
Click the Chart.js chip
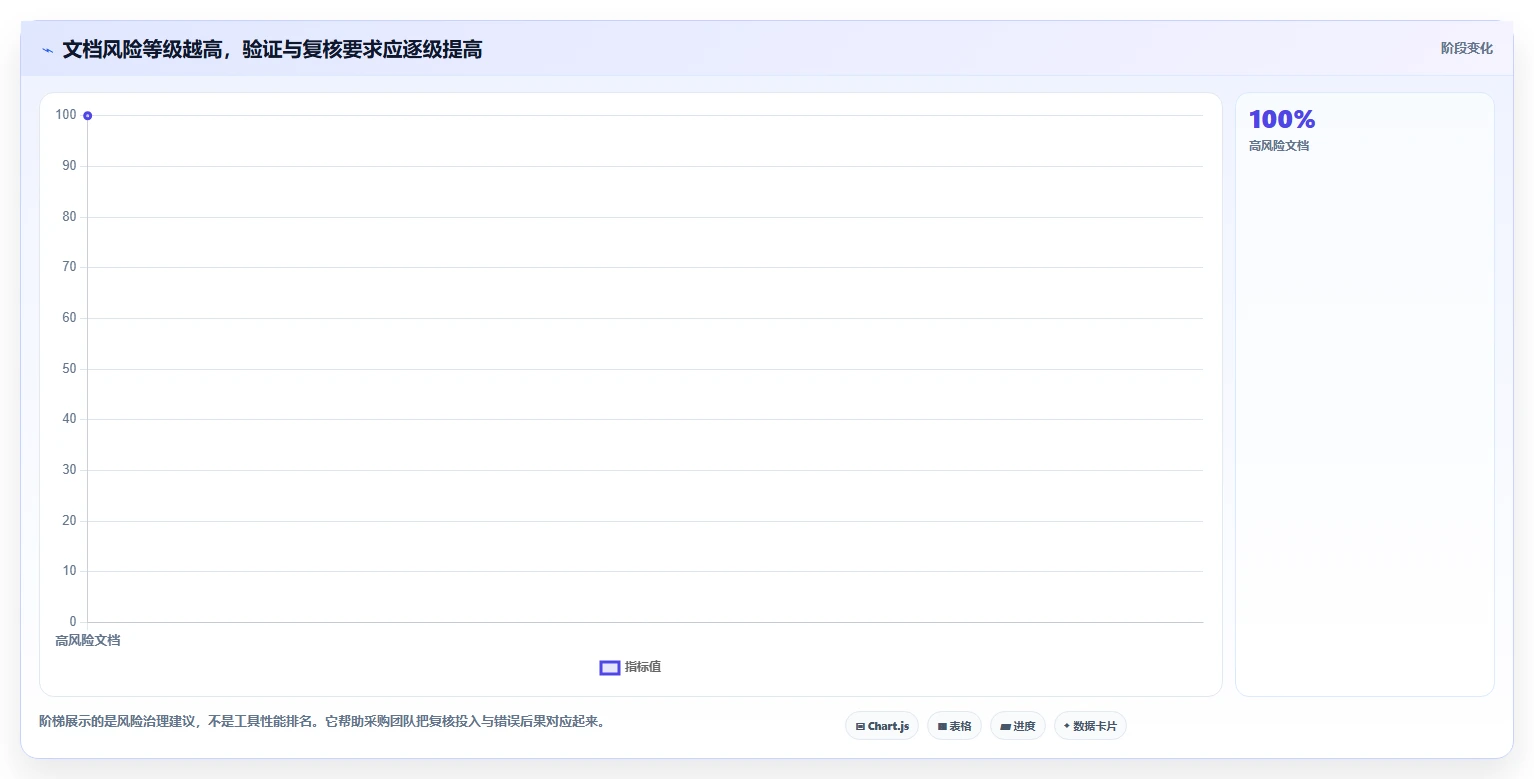(882, 726)
